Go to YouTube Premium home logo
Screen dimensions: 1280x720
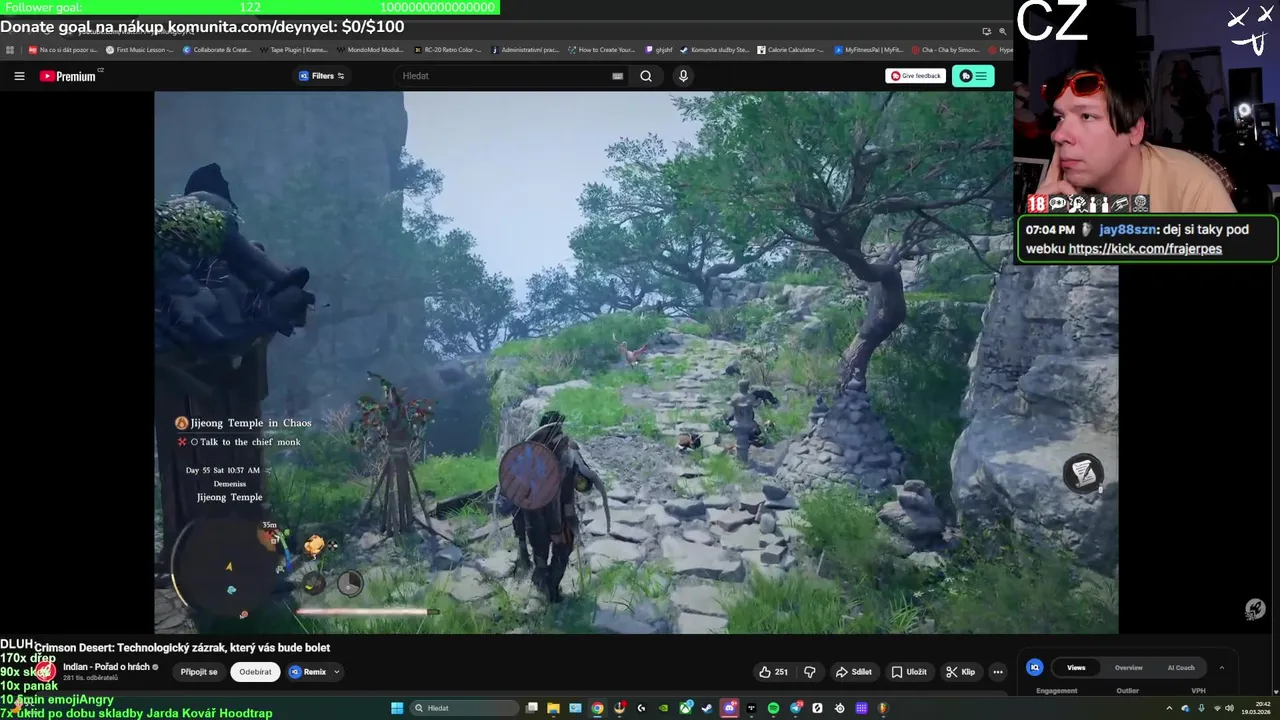68,76
